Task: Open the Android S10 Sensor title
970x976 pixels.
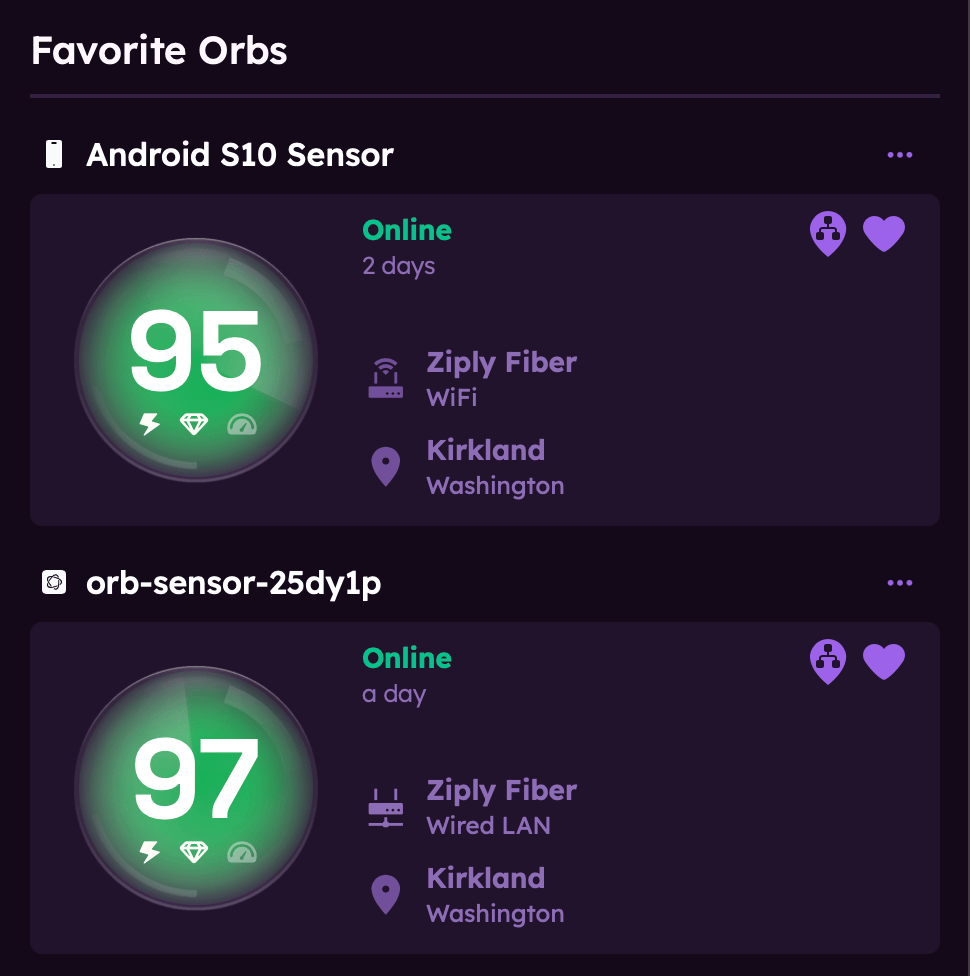Action: click(240, 155)
